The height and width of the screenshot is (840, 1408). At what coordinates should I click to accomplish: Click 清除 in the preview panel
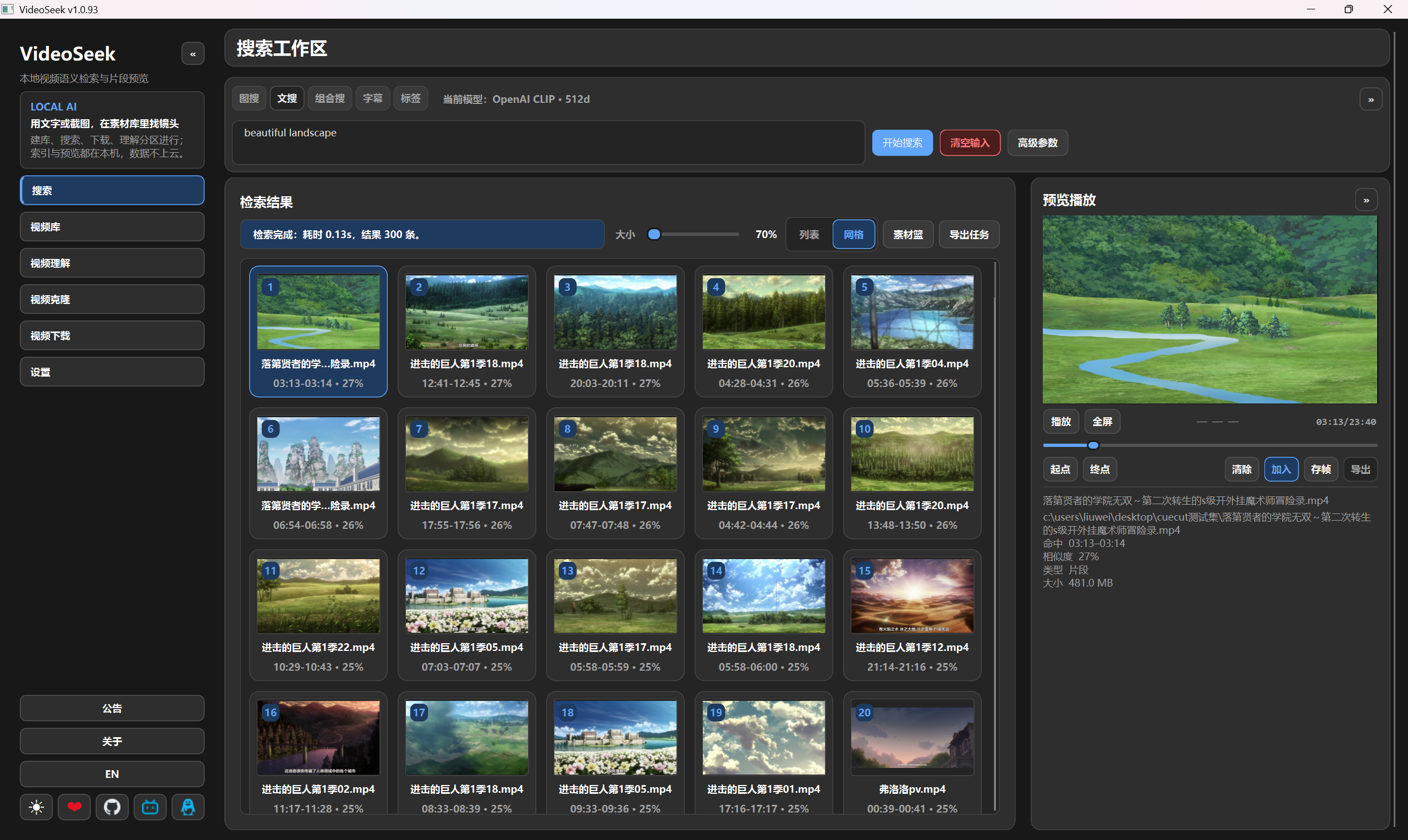click(x=1241, y=469)
